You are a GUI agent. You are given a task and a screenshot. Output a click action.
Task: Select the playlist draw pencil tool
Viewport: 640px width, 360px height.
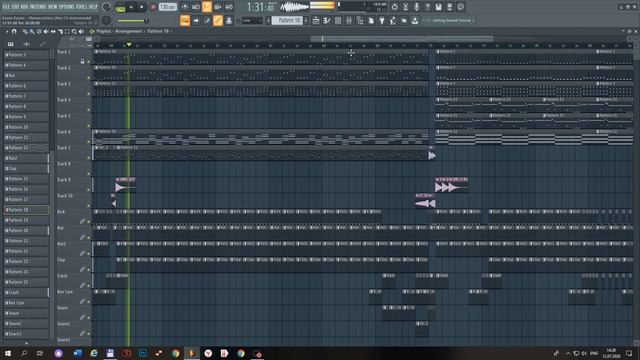point(25,31)
